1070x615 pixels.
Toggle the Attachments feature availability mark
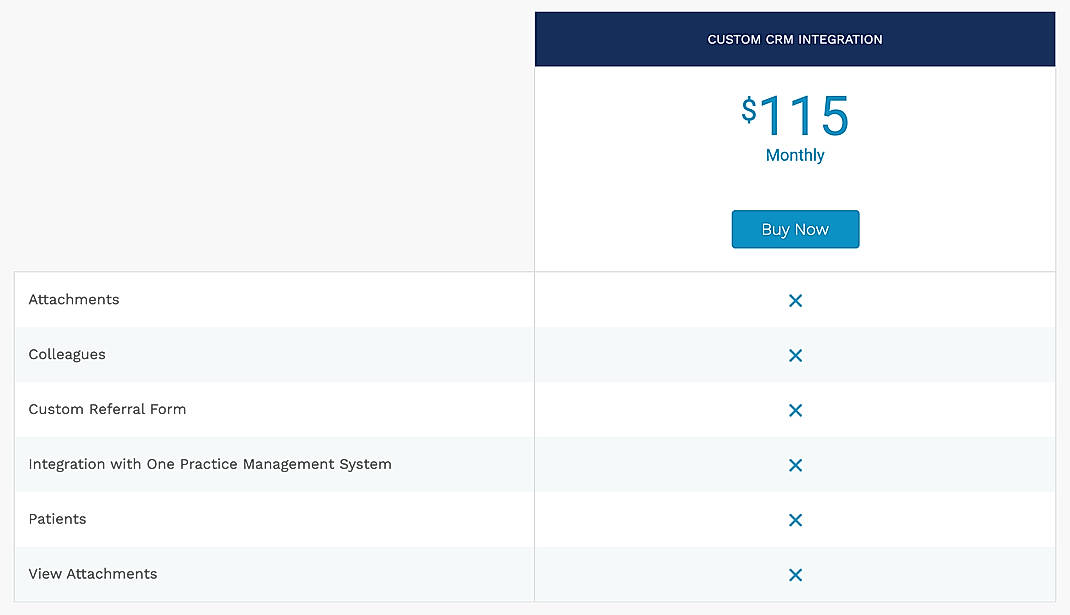click(x=795, y=300)
